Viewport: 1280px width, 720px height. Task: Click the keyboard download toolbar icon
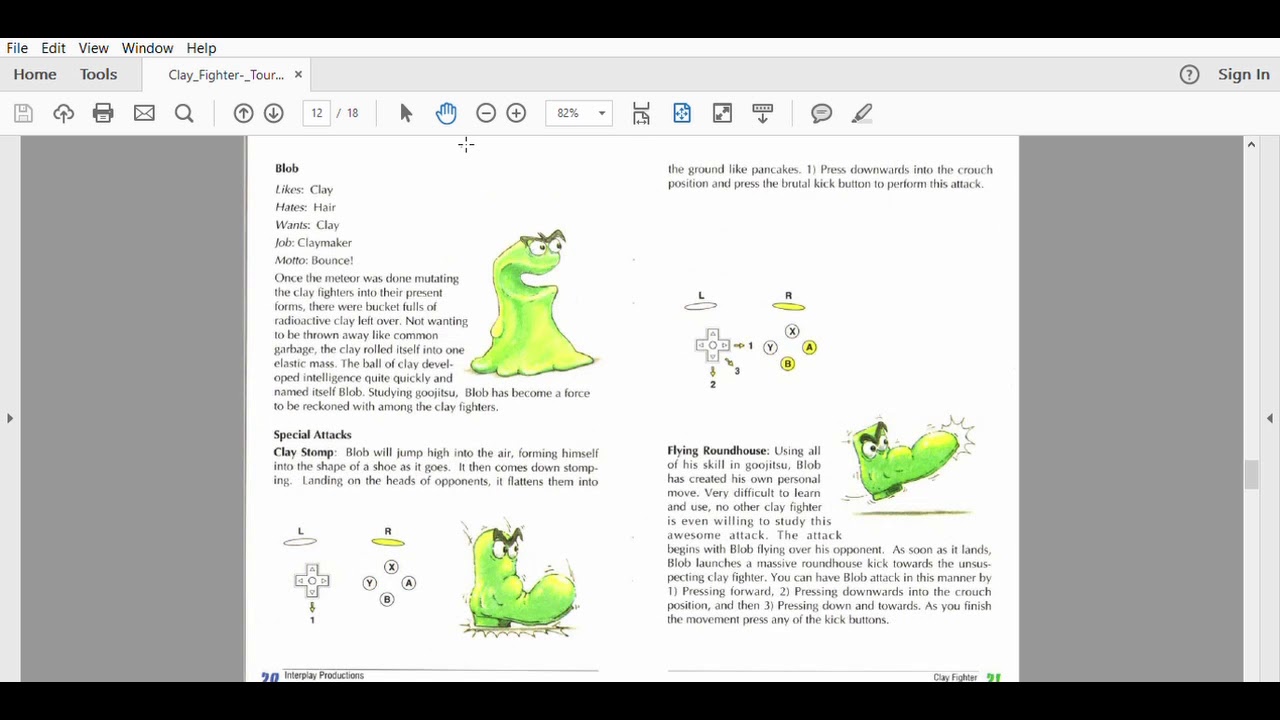(763, 113)
